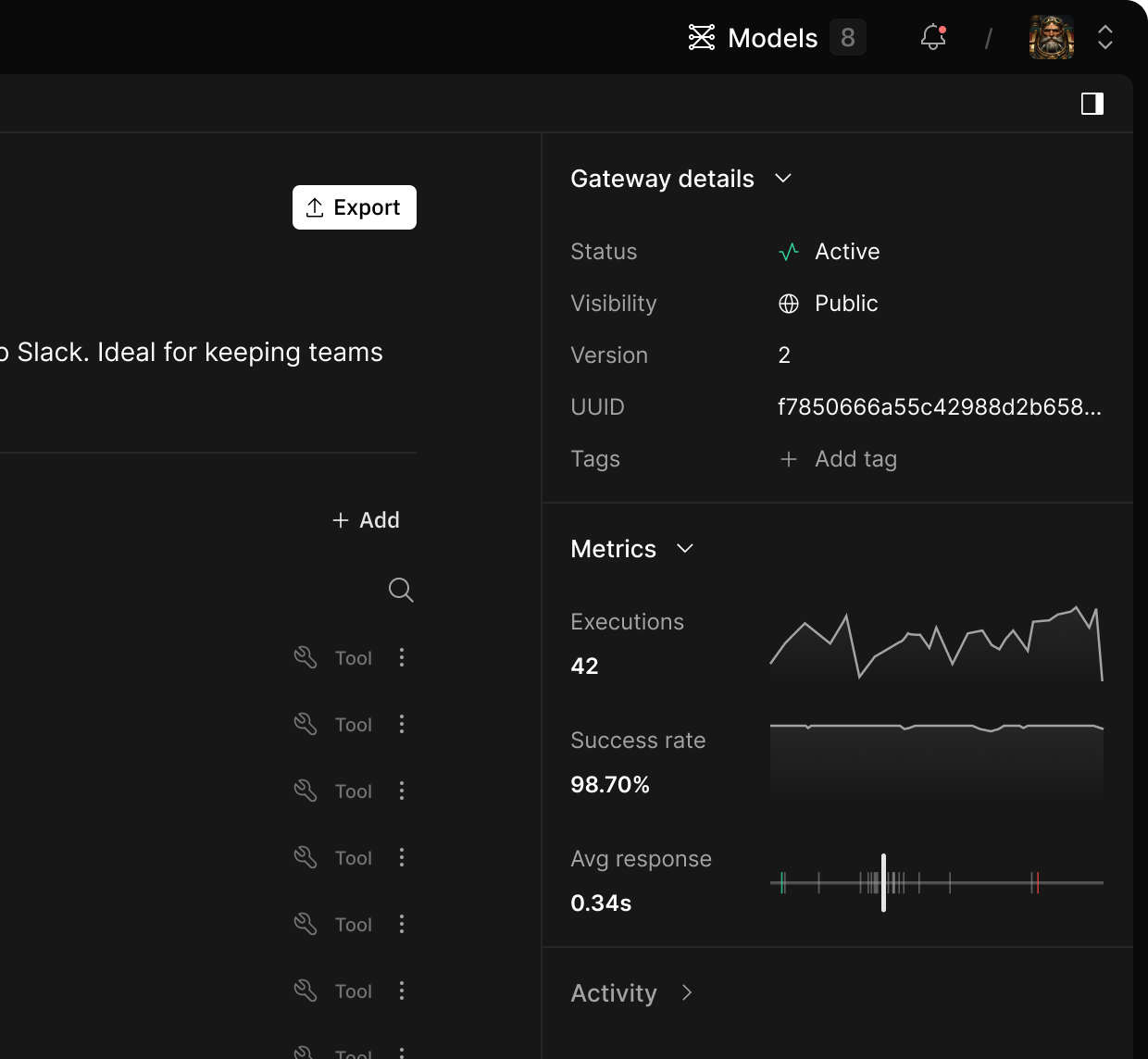Select the Models tab in the header
Viewport: 1148px width, 1059px height.
[x=772, y=37]
